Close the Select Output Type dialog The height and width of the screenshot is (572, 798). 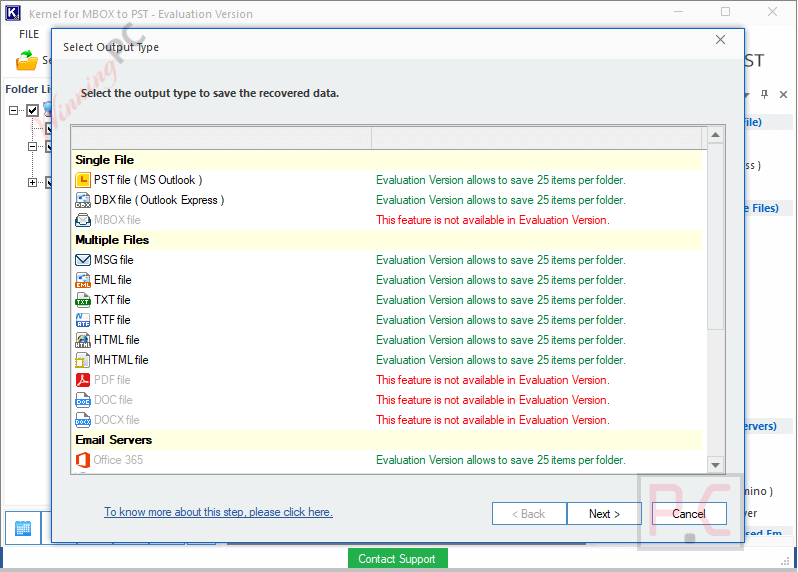coord(720,40)
